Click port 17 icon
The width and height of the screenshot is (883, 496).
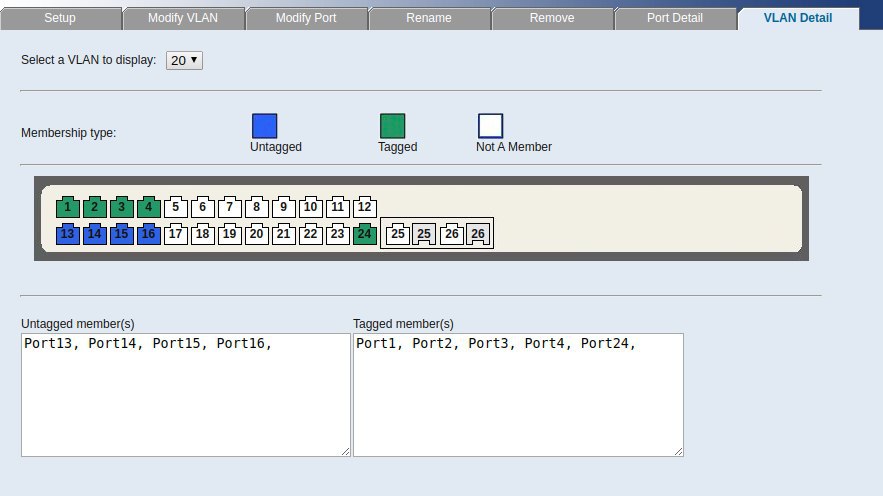click(x=176, y=234)
